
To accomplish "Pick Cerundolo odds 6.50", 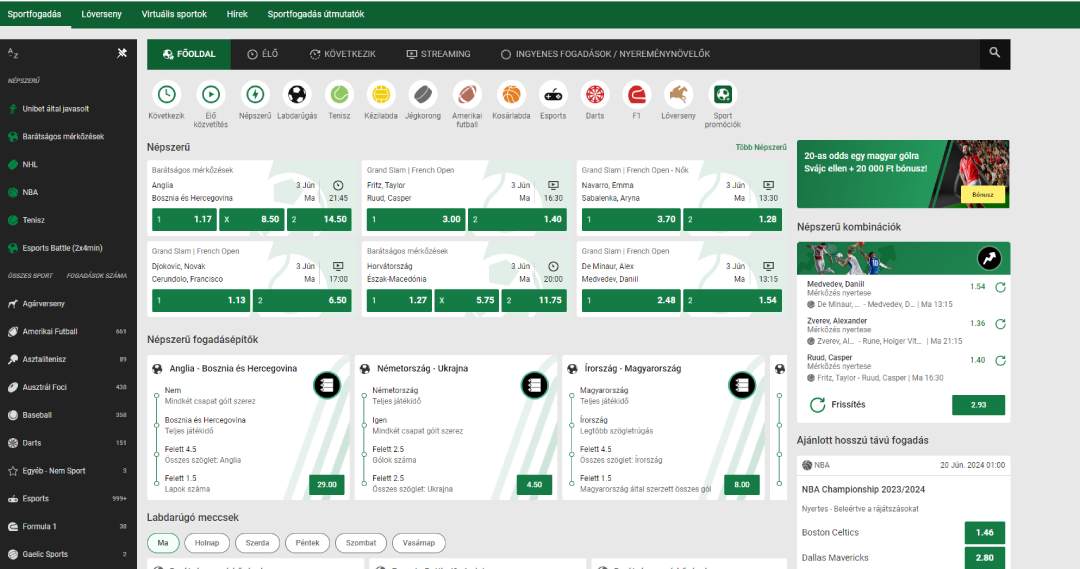I will 302,300.
